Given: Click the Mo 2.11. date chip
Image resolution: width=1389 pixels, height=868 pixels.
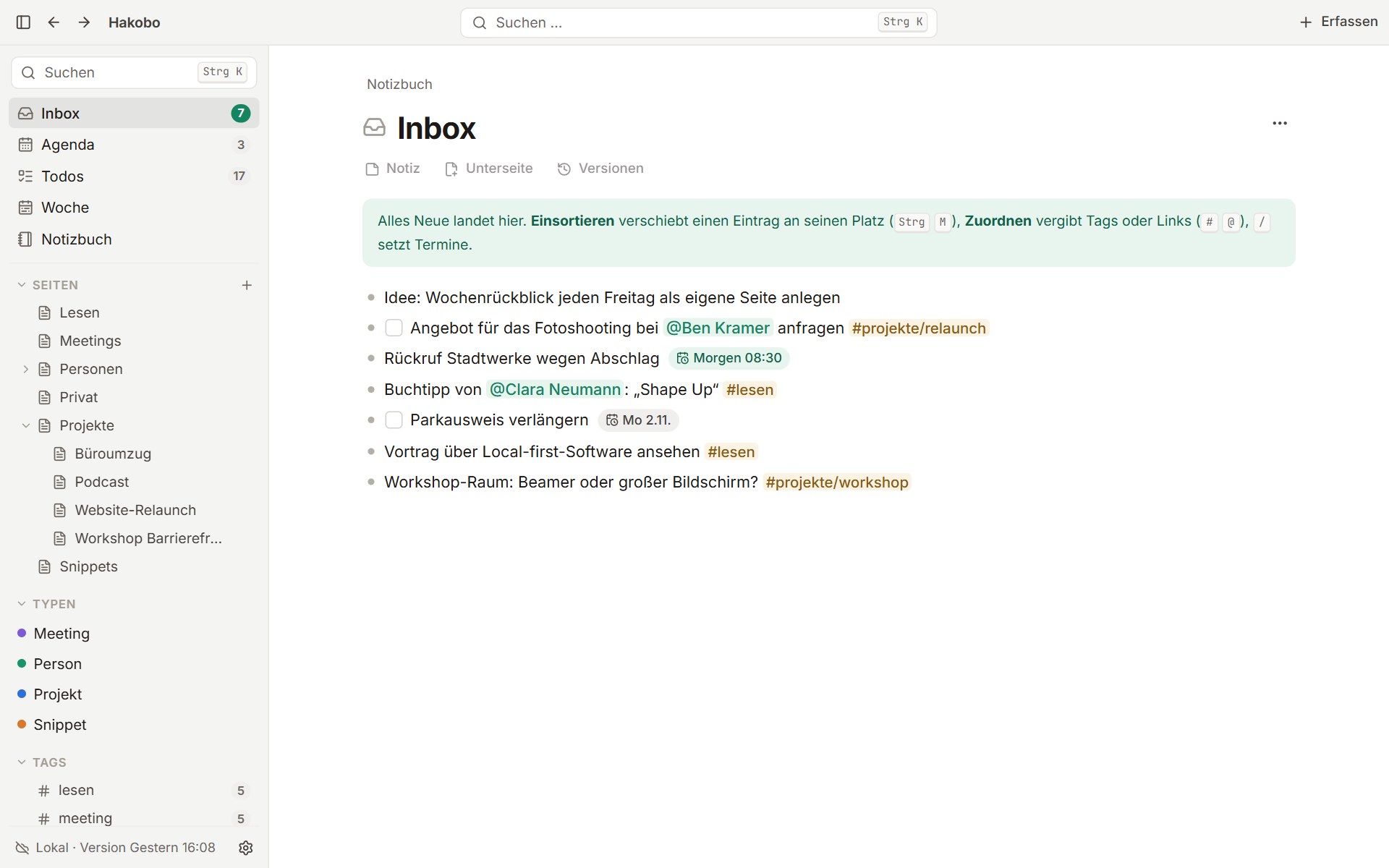Looking at the screenshot, I should pyautogui.click(x=638, y=420).
